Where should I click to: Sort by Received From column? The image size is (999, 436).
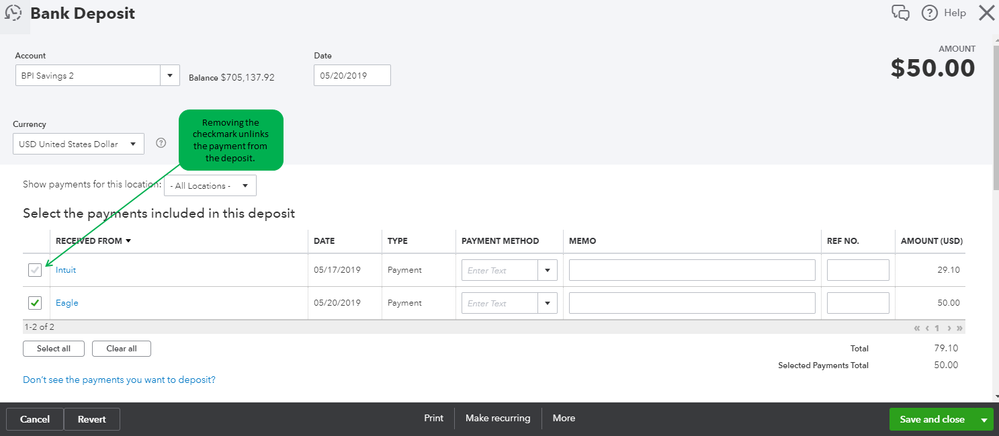point(93,241)
